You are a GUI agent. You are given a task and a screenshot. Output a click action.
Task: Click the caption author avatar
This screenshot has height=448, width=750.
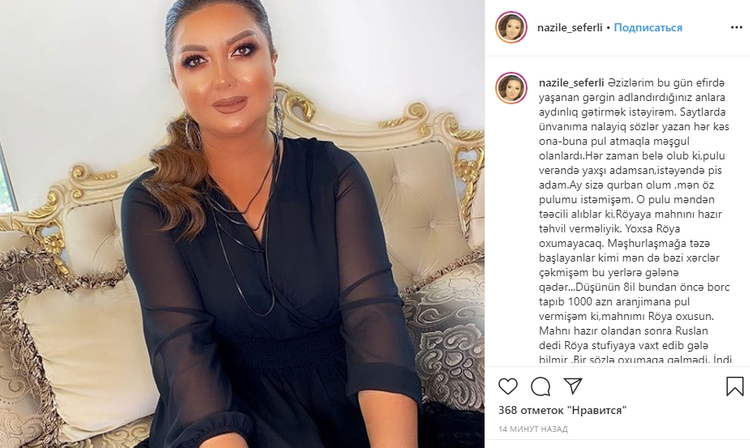tap(511, 88)
